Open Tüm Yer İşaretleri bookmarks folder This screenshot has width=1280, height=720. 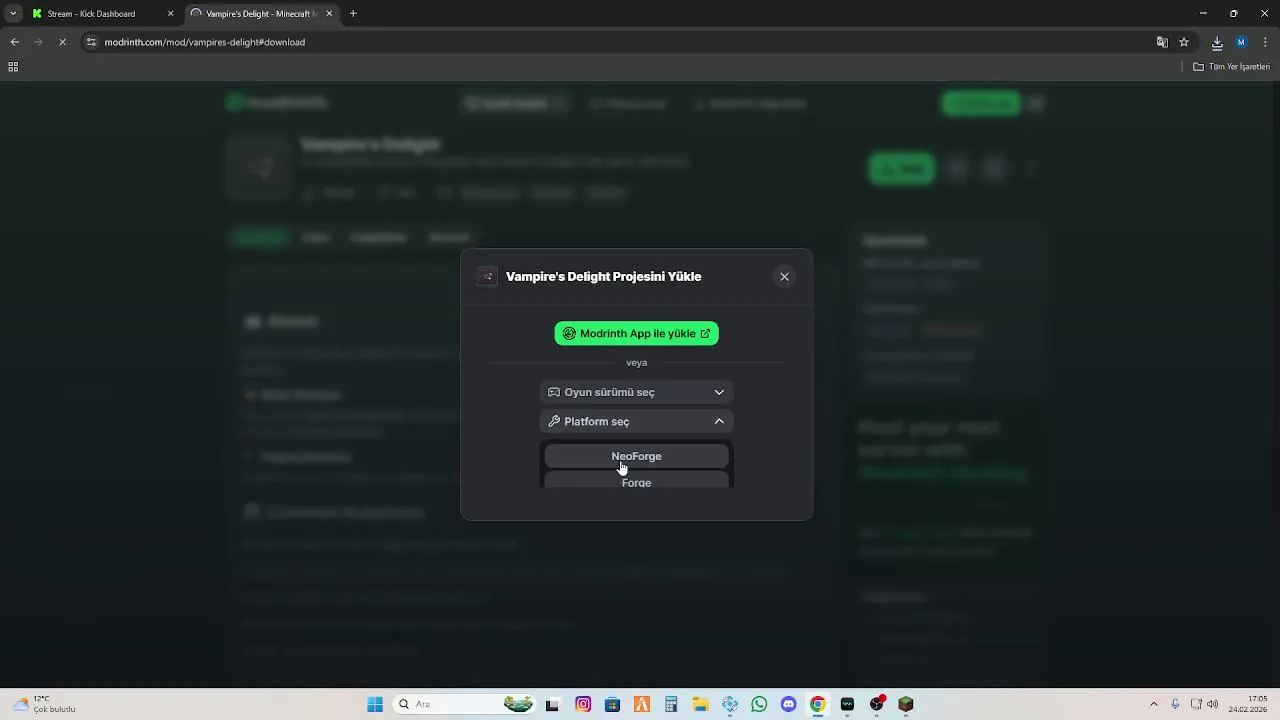pos(1232,67)
